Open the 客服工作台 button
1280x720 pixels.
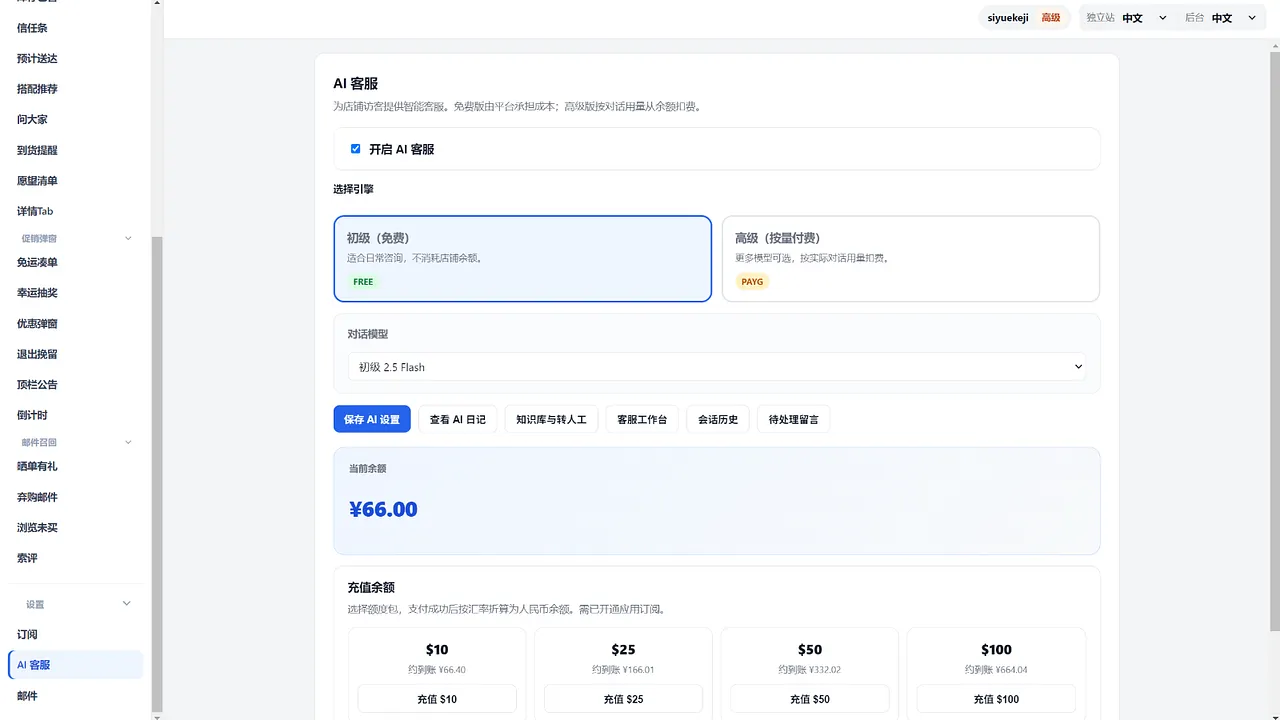click(x=642, y=420)
